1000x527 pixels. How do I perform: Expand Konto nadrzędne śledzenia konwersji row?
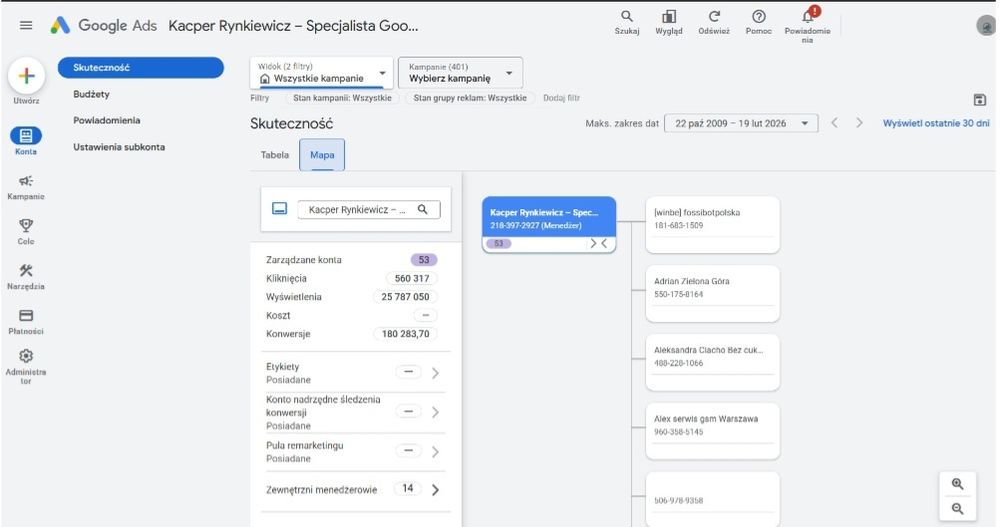435,412
